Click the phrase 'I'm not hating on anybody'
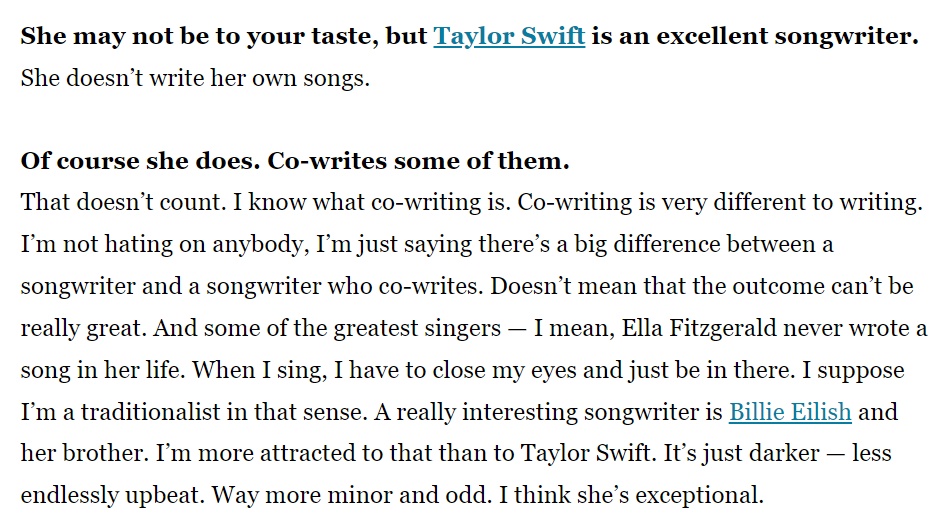 coord(165,244)
